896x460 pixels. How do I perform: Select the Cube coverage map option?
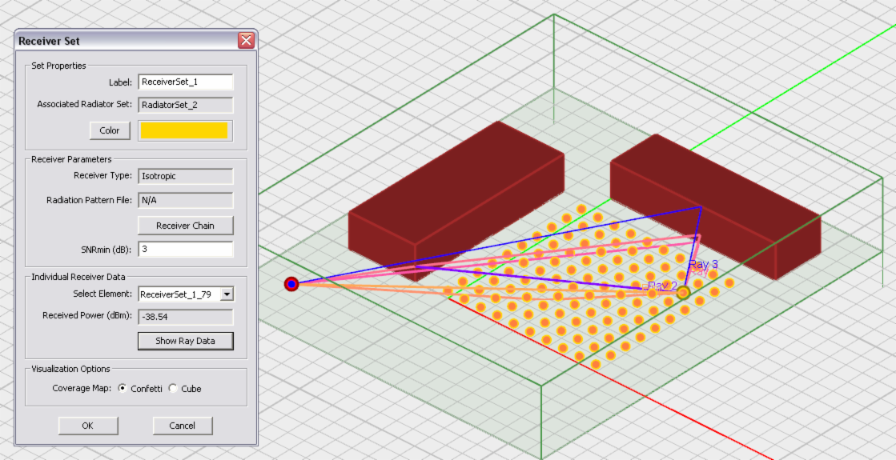click(173, 388)
